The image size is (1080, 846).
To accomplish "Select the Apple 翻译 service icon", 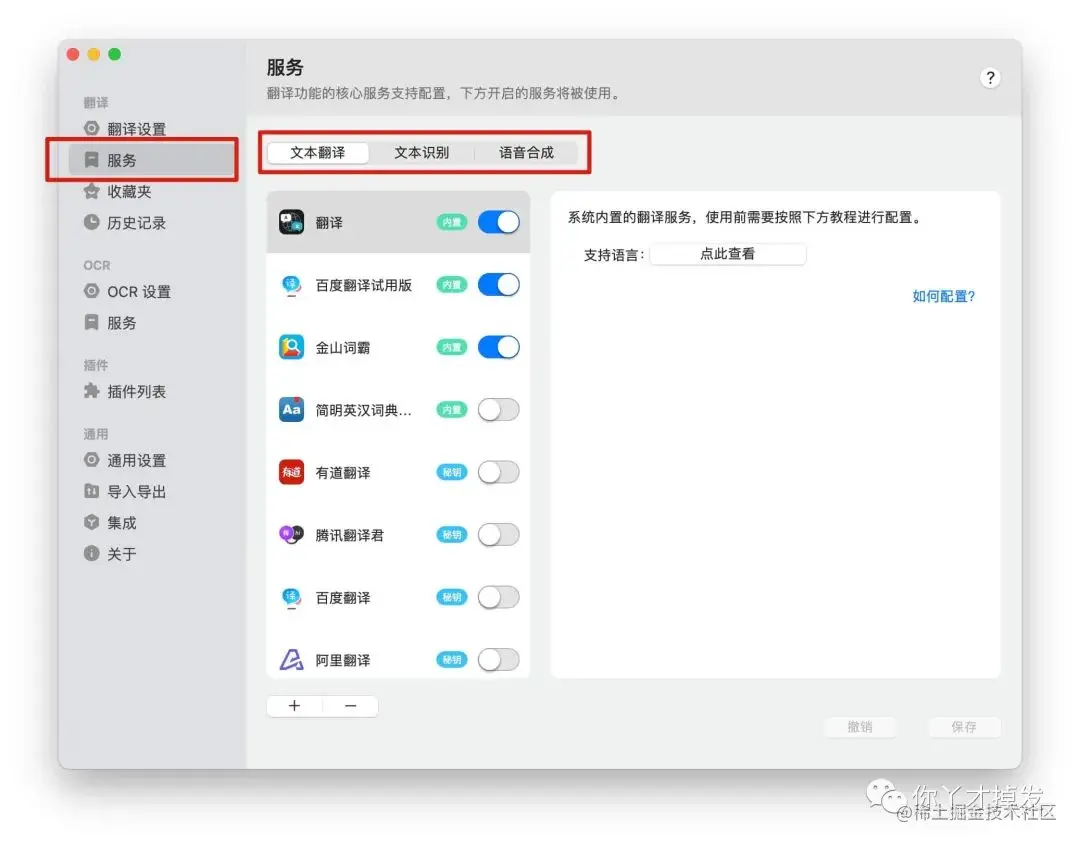I will 291,221.
